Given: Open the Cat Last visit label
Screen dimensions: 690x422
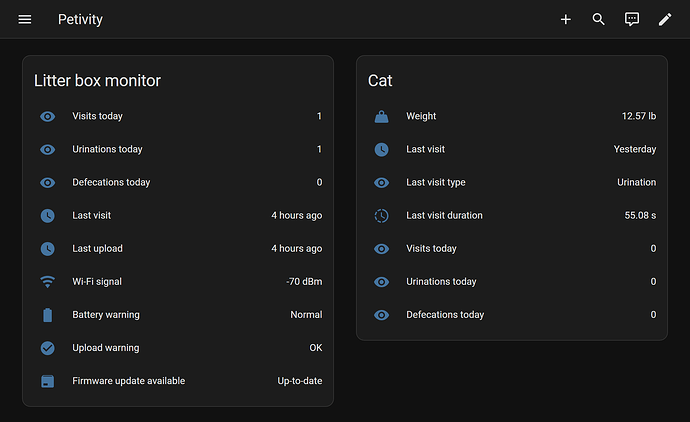Looking at the screenshot, I should 426,149.
